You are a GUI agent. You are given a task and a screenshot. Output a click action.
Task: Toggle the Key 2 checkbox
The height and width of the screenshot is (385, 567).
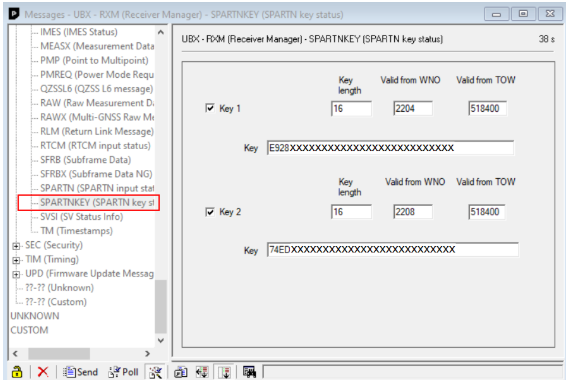(210, 211)
